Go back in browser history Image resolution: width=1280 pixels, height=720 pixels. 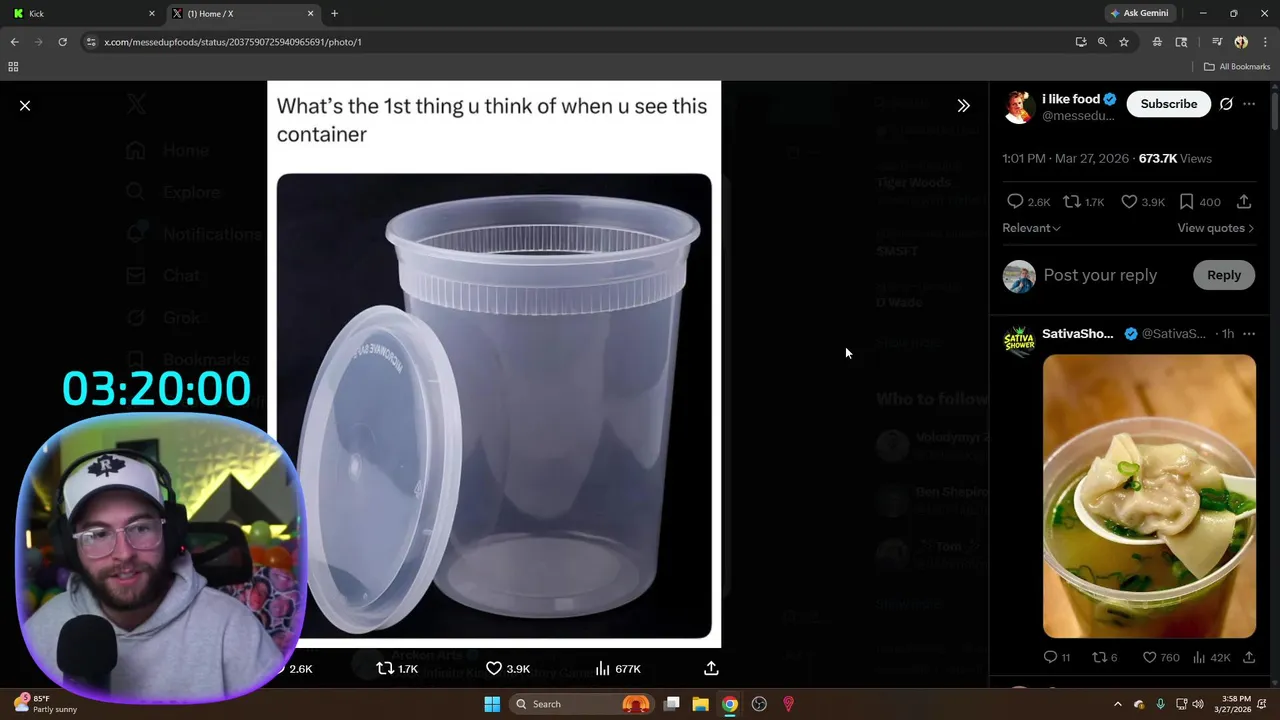coord(14,42)
